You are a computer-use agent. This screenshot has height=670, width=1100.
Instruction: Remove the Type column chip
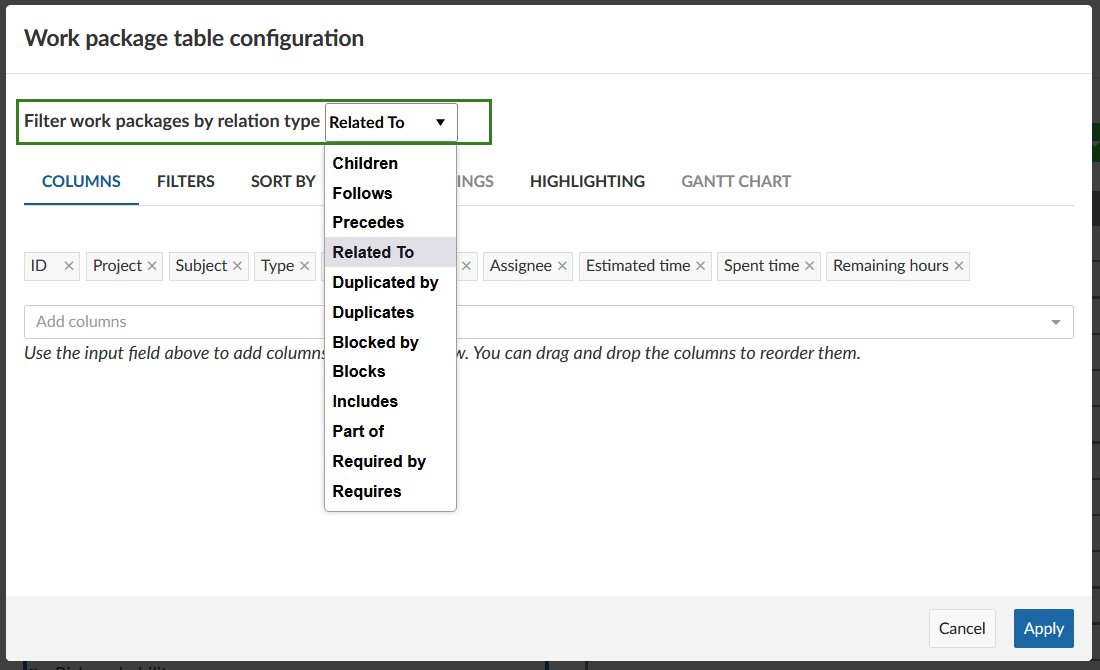click(304, 266)
